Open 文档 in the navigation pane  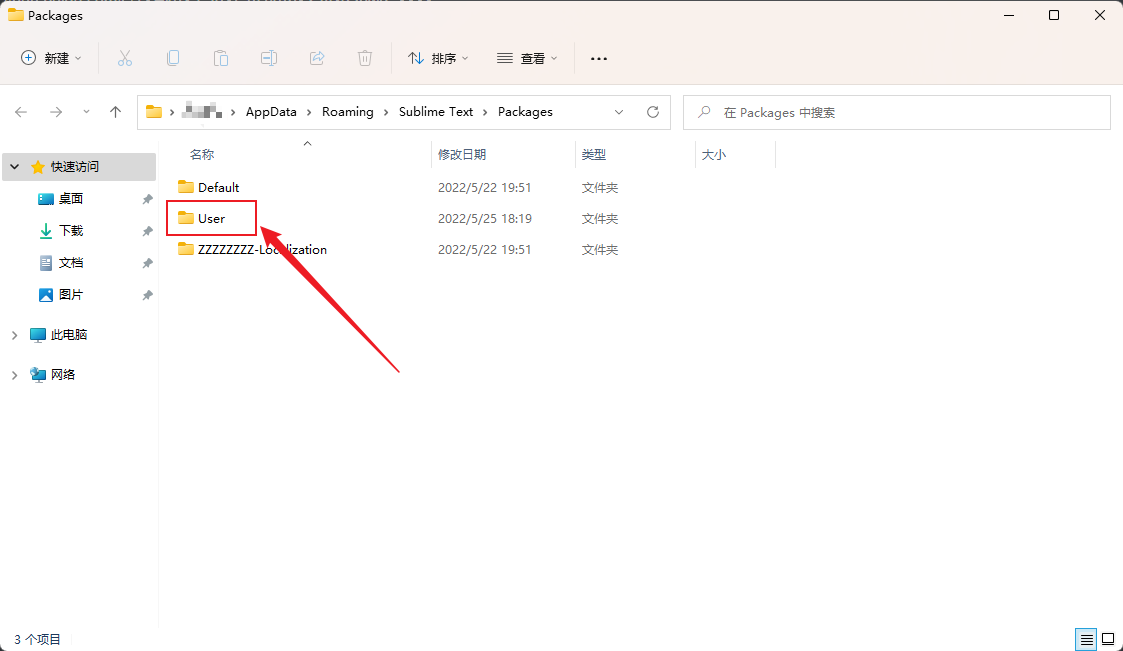pos(71,263)
